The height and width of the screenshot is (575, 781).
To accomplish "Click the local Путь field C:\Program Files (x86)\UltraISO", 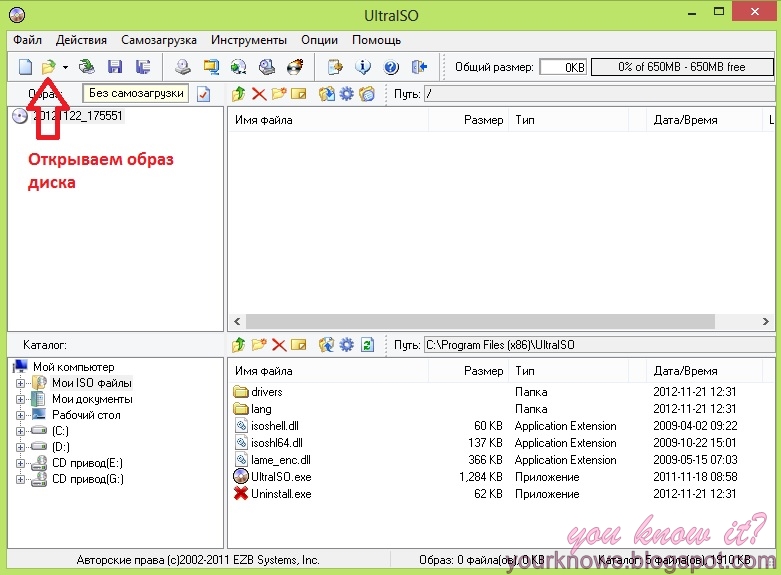I will click(x=600, y=345).
